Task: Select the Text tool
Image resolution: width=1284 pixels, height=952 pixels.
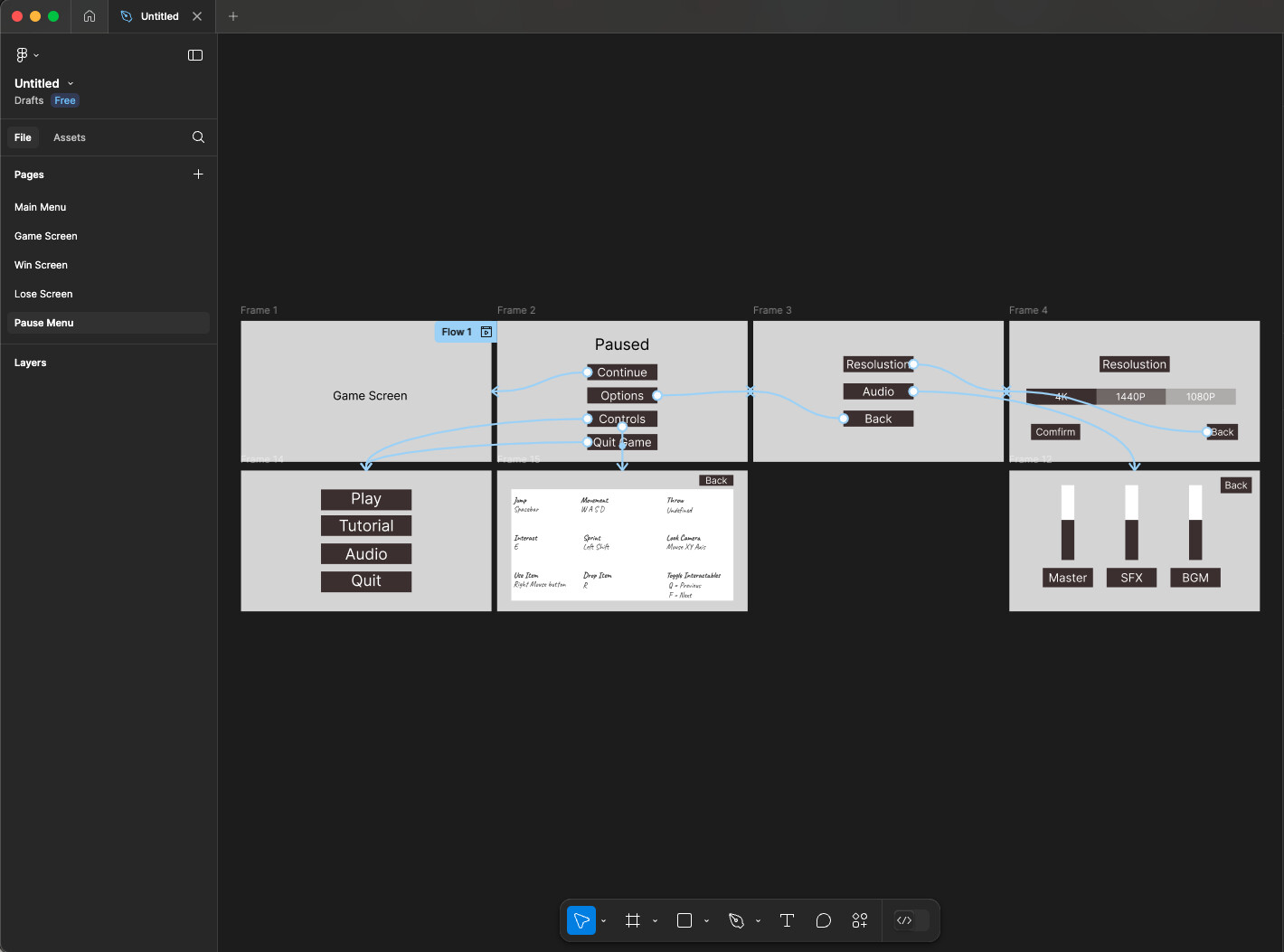Action: click(787, 920)
